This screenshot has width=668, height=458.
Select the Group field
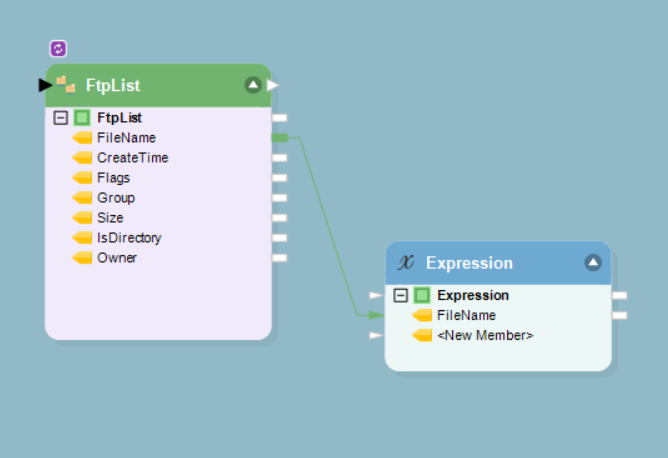(x=116, y=197)
